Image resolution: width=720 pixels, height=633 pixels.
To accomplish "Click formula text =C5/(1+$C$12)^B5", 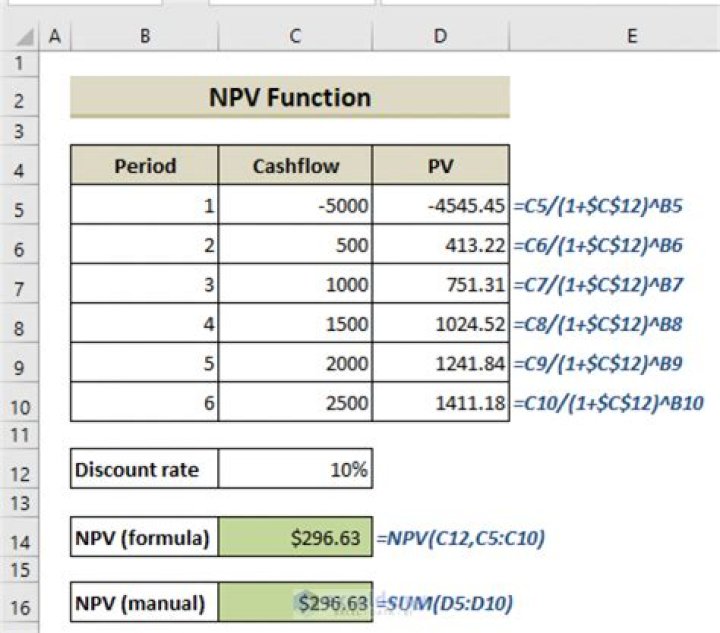I will [x=597, y=206].
